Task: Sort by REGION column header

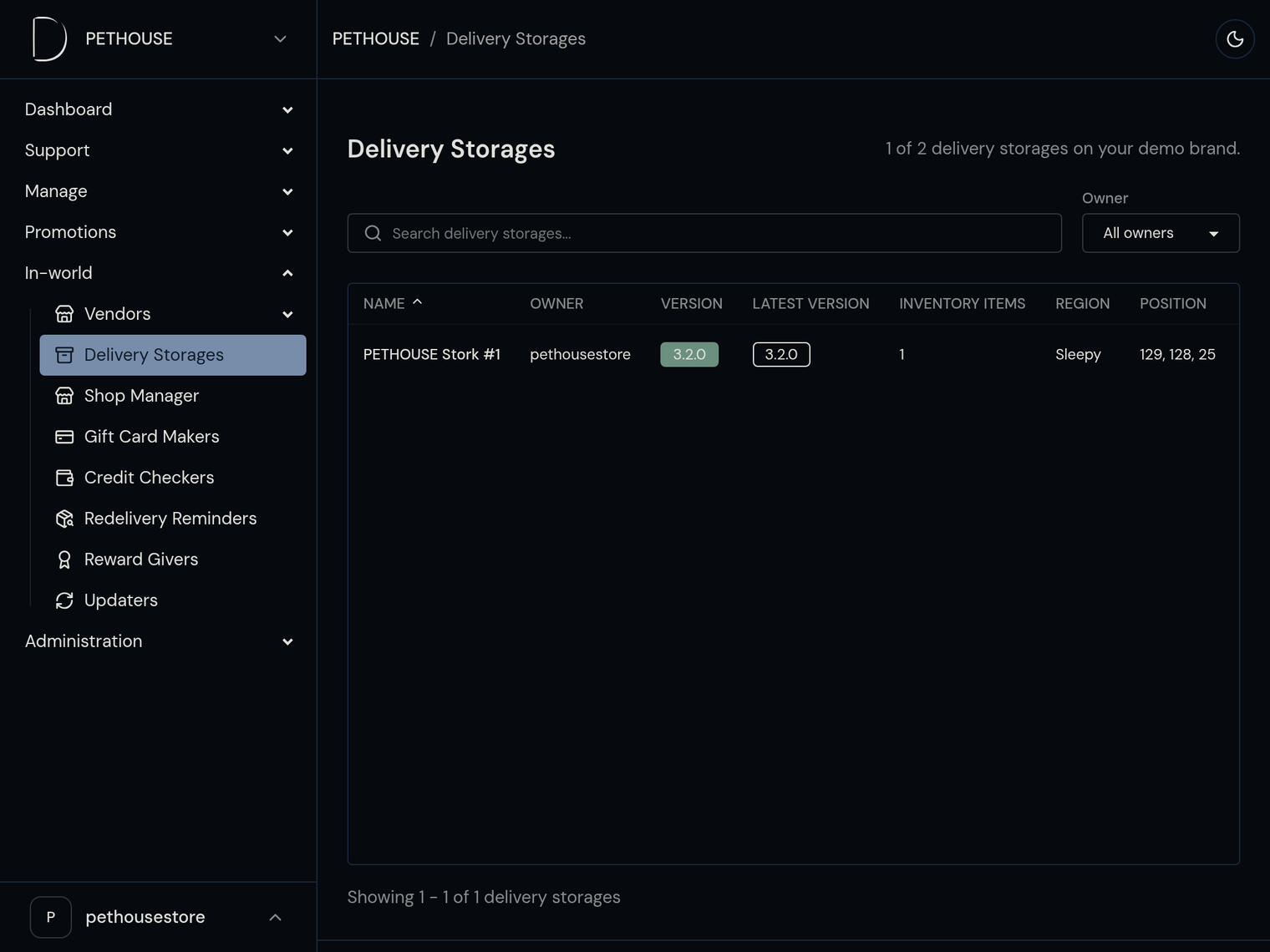Action: (1083, 304)
